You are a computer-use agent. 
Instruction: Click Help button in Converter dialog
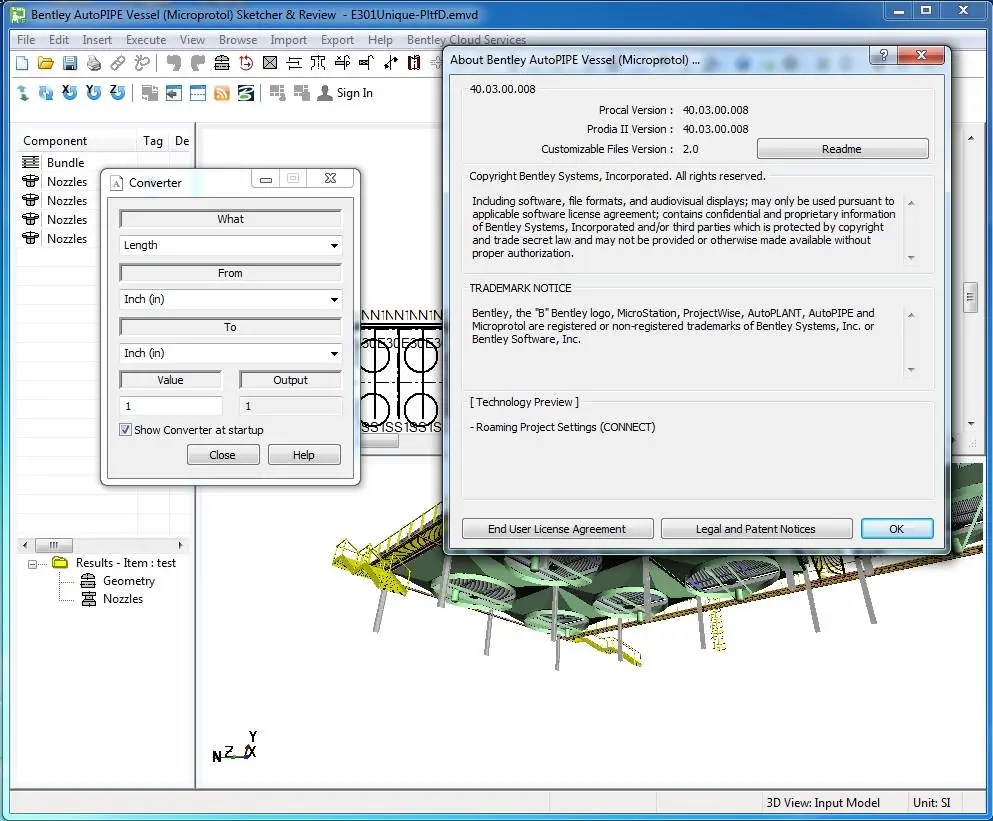304,455
